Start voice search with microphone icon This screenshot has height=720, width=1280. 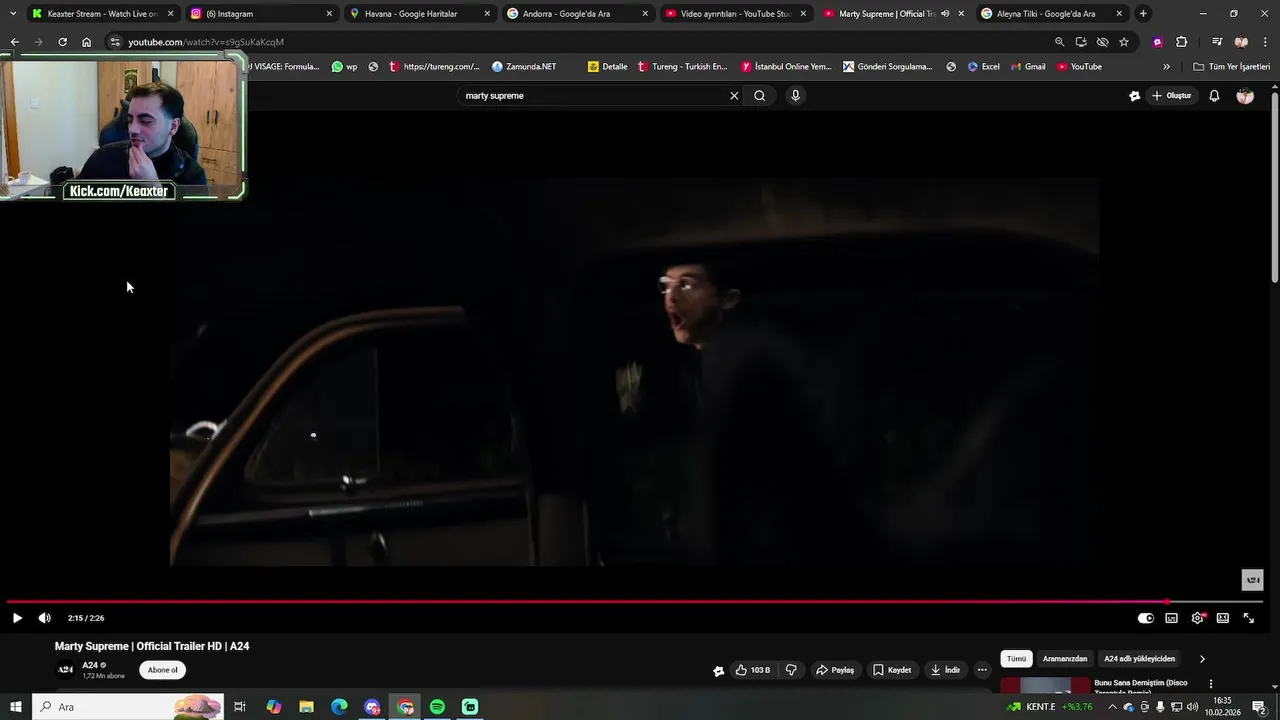point(796,96)
